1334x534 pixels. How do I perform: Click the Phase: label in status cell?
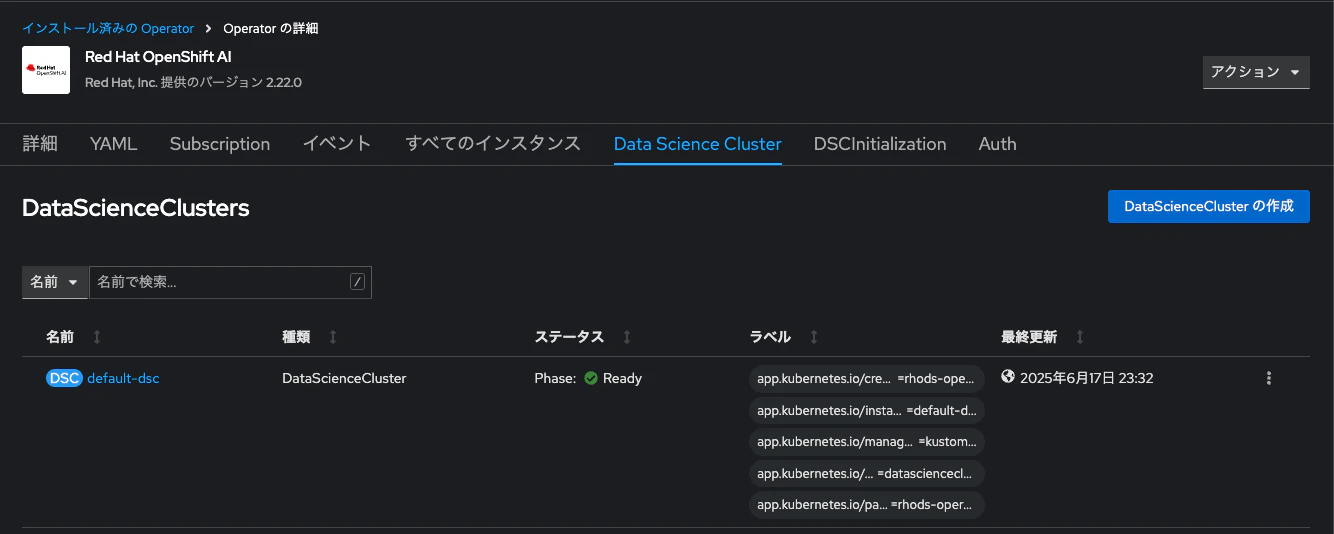click(x=555, y=378)
